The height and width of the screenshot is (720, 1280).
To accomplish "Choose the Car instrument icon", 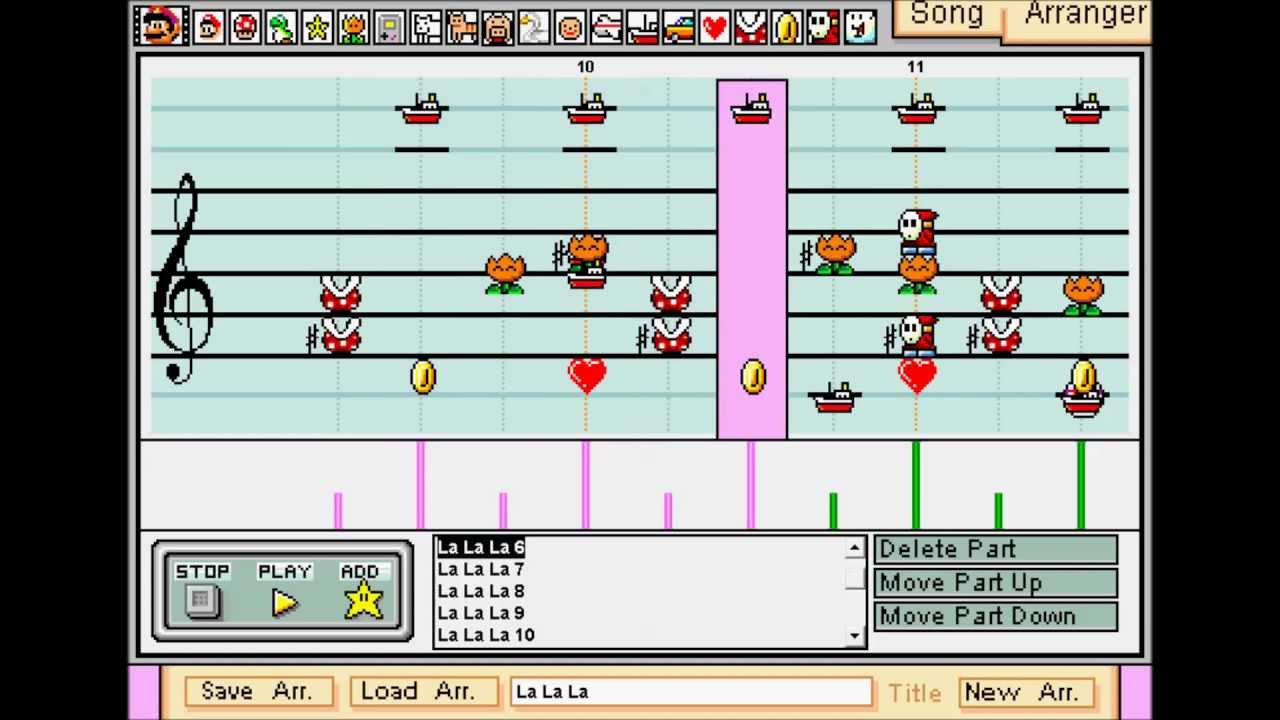I will [678, 27].
